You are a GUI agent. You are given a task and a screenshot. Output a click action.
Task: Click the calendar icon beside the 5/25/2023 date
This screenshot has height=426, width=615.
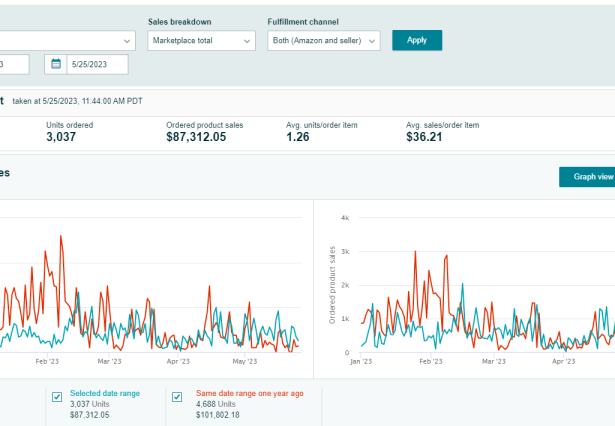click(54, 65)
